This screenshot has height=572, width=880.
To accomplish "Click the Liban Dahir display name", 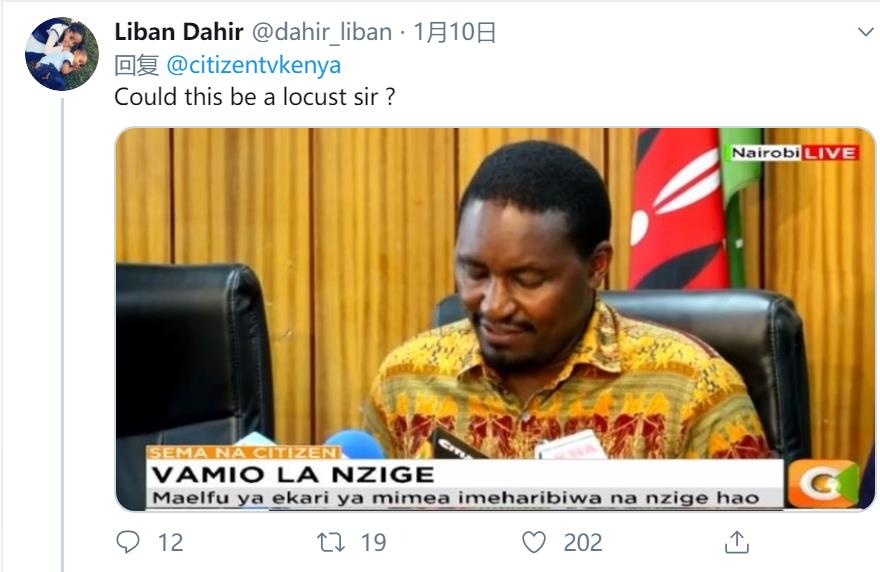I will (178, 32).
